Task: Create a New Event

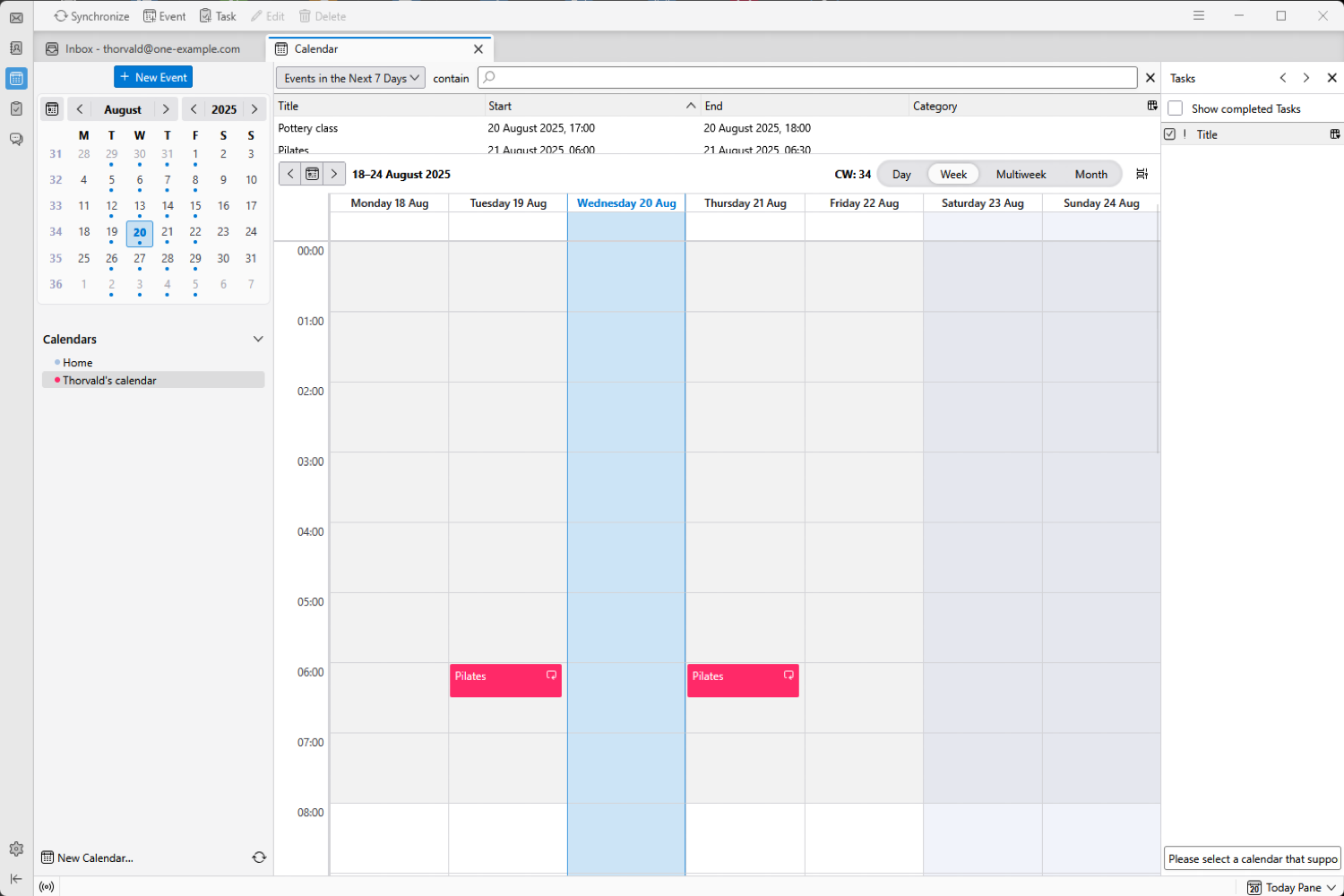Action: point(152,77)
